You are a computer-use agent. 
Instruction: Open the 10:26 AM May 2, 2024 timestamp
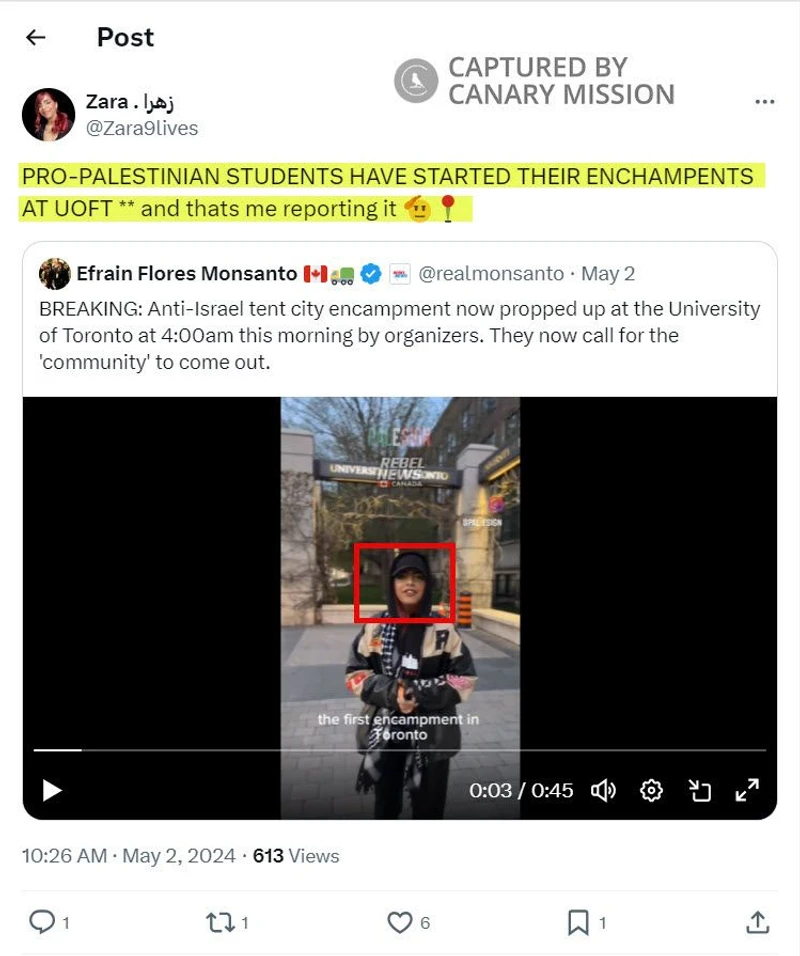pos(129,856)
